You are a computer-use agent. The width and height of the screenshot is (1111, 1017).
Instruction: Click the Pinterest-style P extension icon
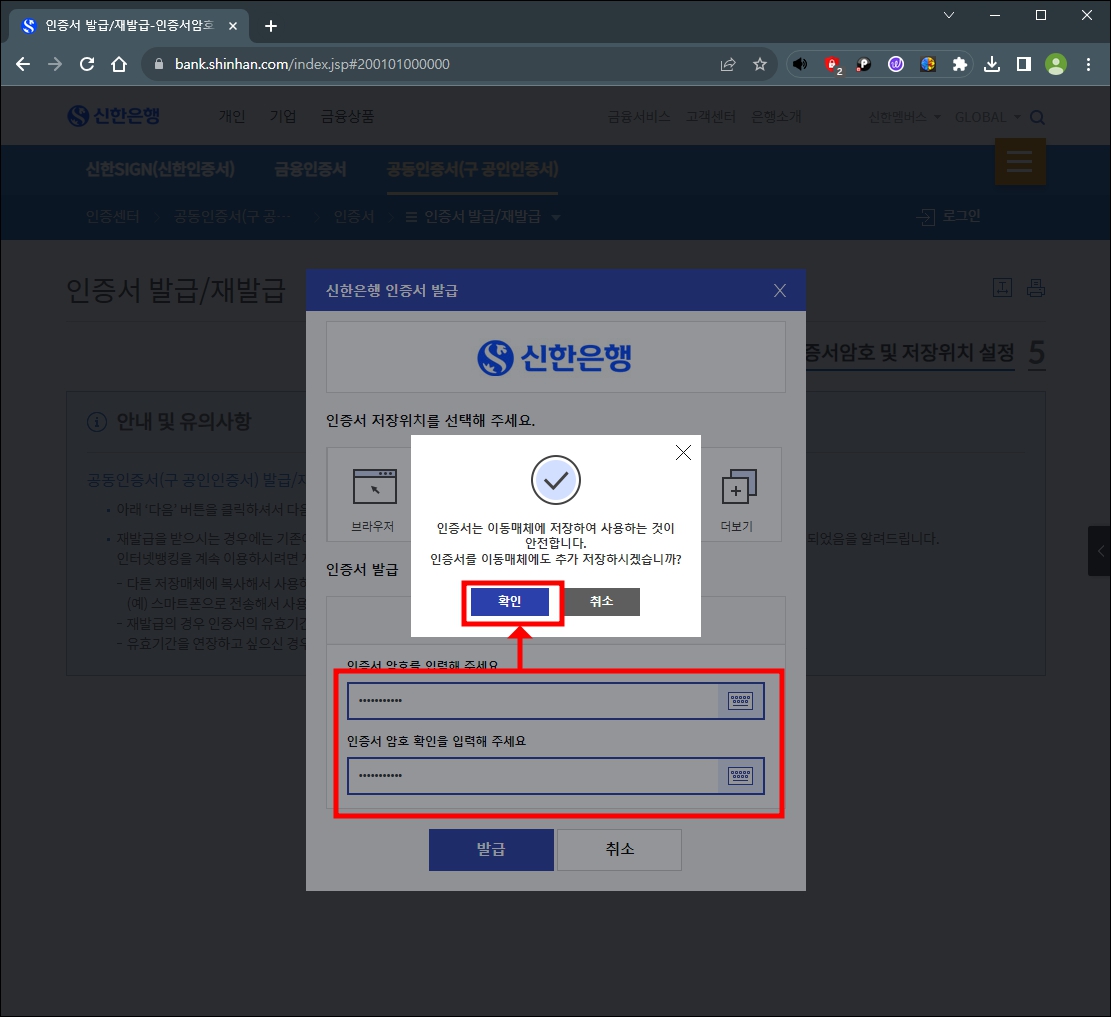(864, 64)
